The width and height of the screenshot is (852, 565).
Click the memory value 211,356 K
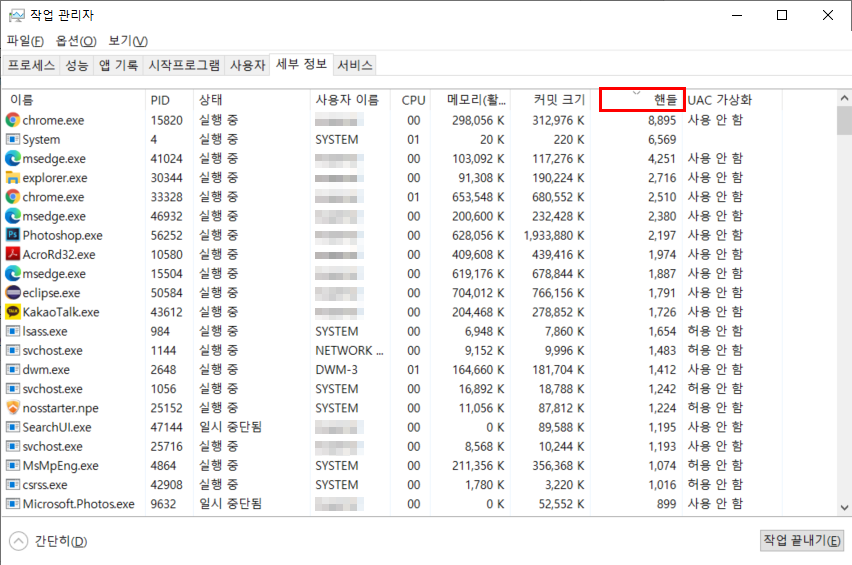[x=478, y=466]
